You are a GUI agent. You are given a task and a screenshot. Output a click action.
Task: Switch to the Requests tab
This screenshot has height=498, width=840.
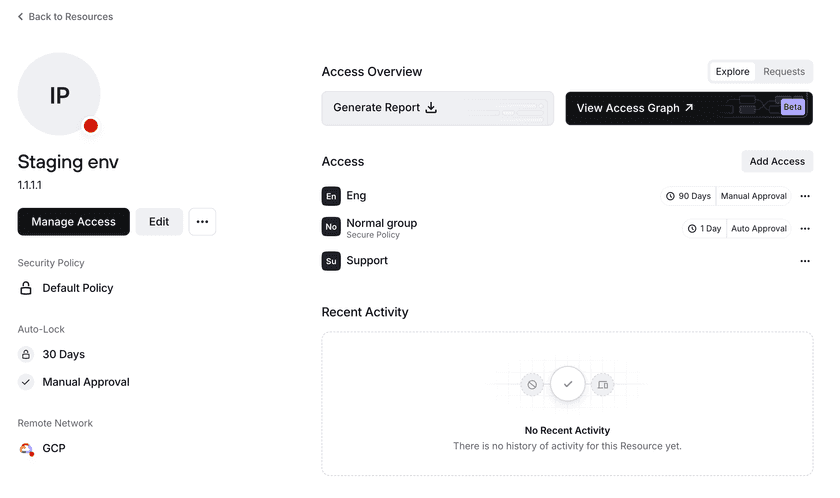[784, 72]
